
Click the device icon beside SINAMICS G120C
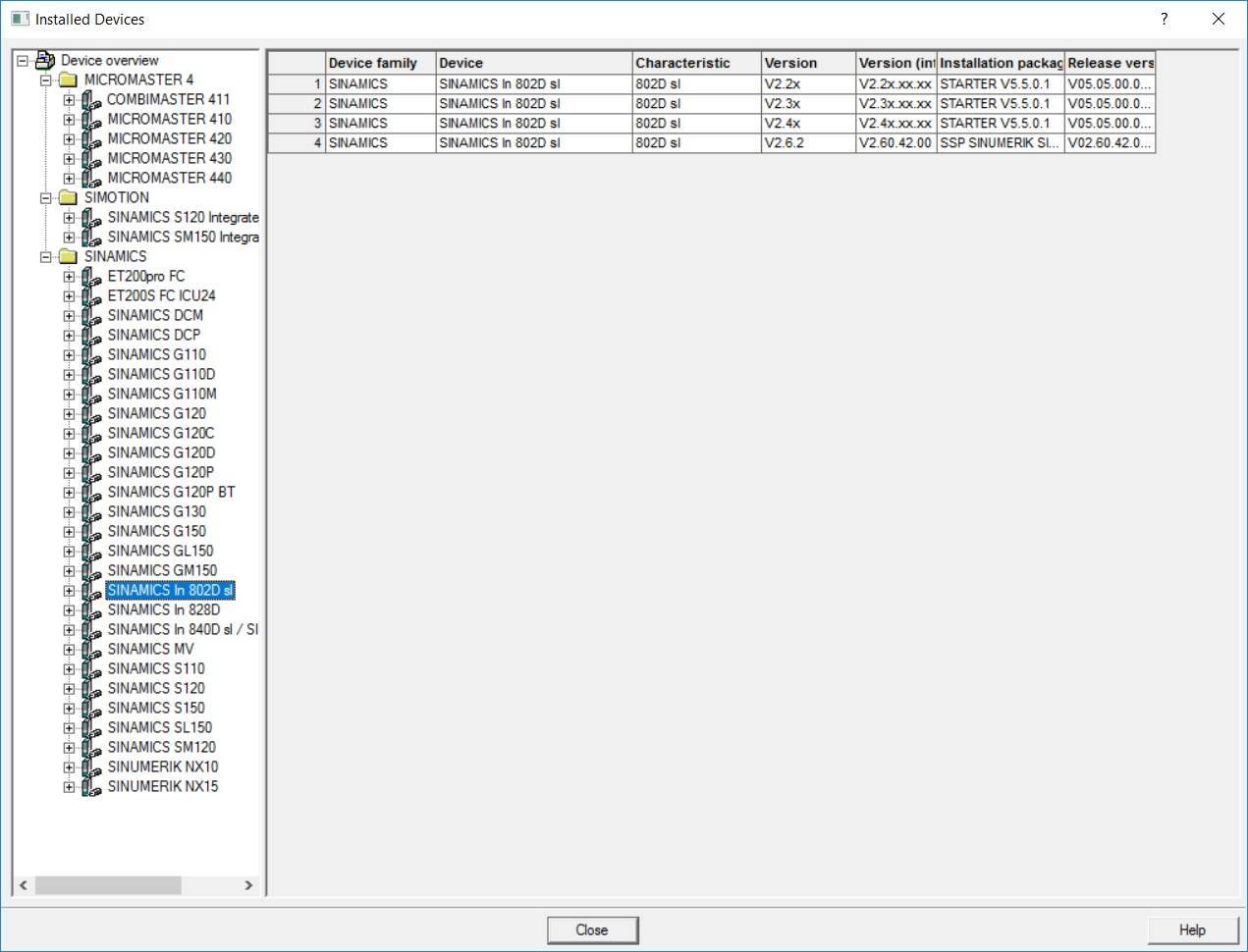pyautogui.click(x=91, y=434)
